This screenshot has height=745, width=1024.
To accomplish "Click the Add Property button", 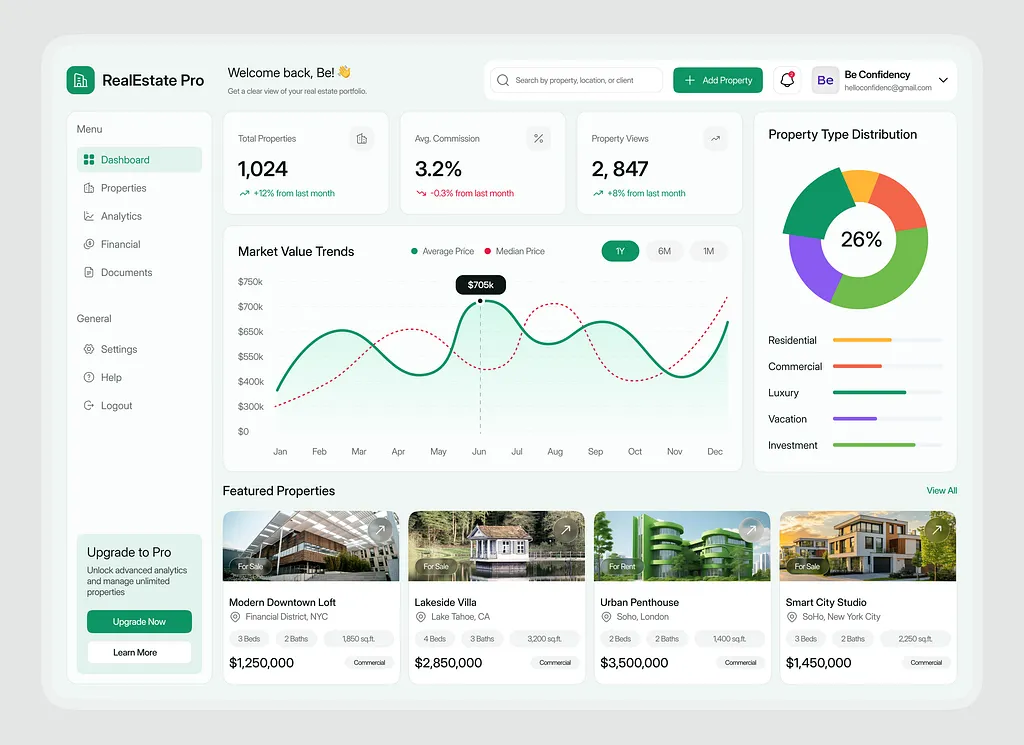I will [x=718, y=80].
